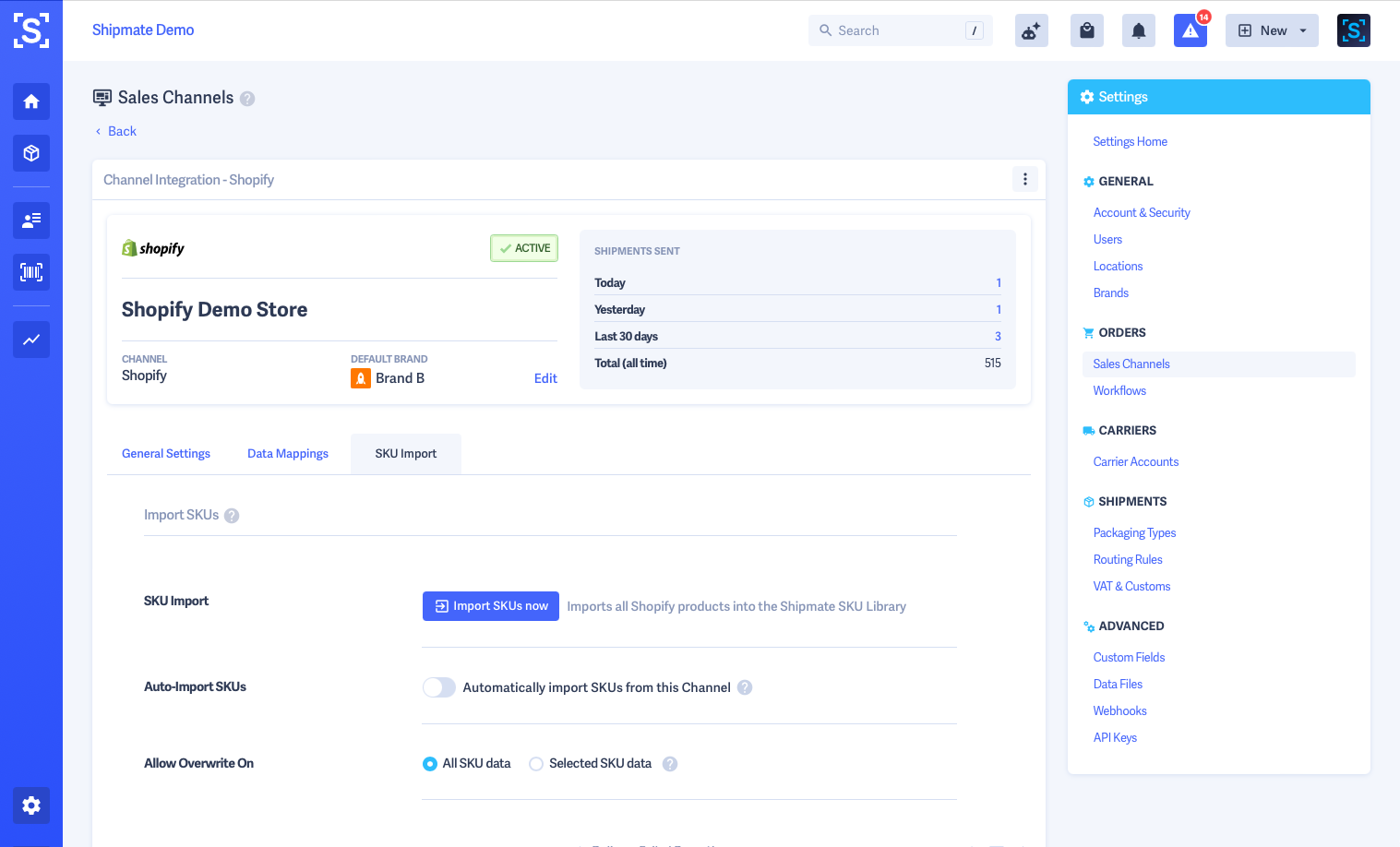The width and height of the screenshot is (1400, 847).
Task: Click help icon beside Selected SKU data
Action: pos(670,764)
